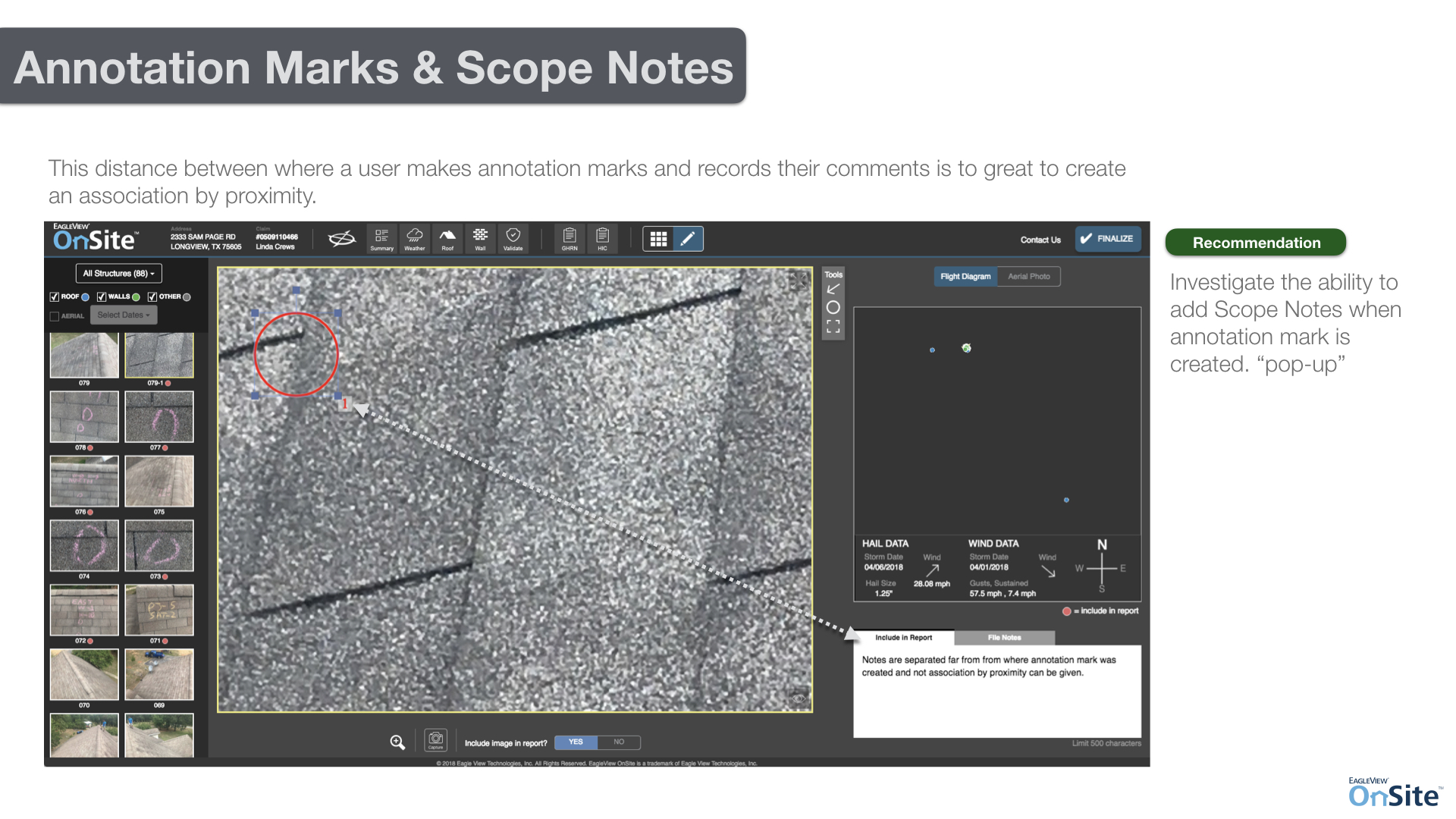Switch to the Aerial Photo tab
Screen dimensions: 1456x819
pyautogui.click(x=1029, y=277)
